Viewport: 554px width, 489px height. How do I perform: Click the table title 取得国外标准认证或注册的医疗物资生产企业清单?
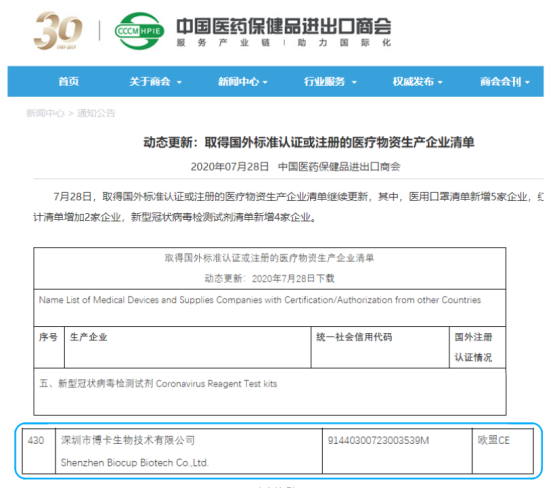[x=269, y=258]
